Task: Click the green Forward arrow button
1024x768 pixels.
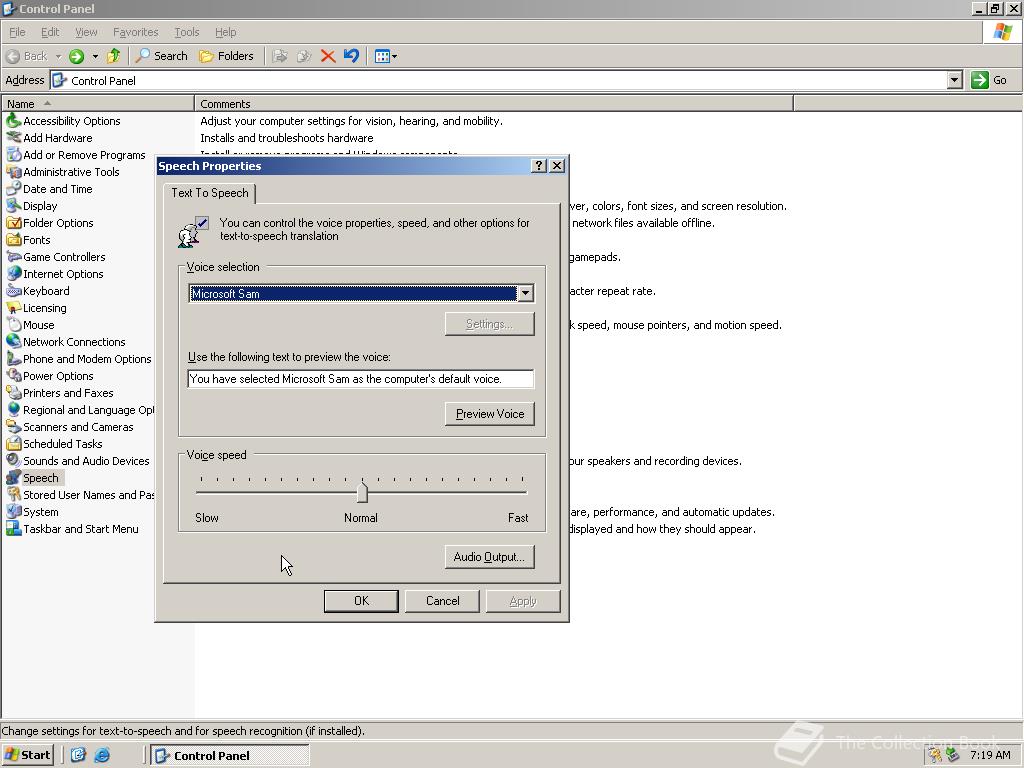Action: [76, 56]
